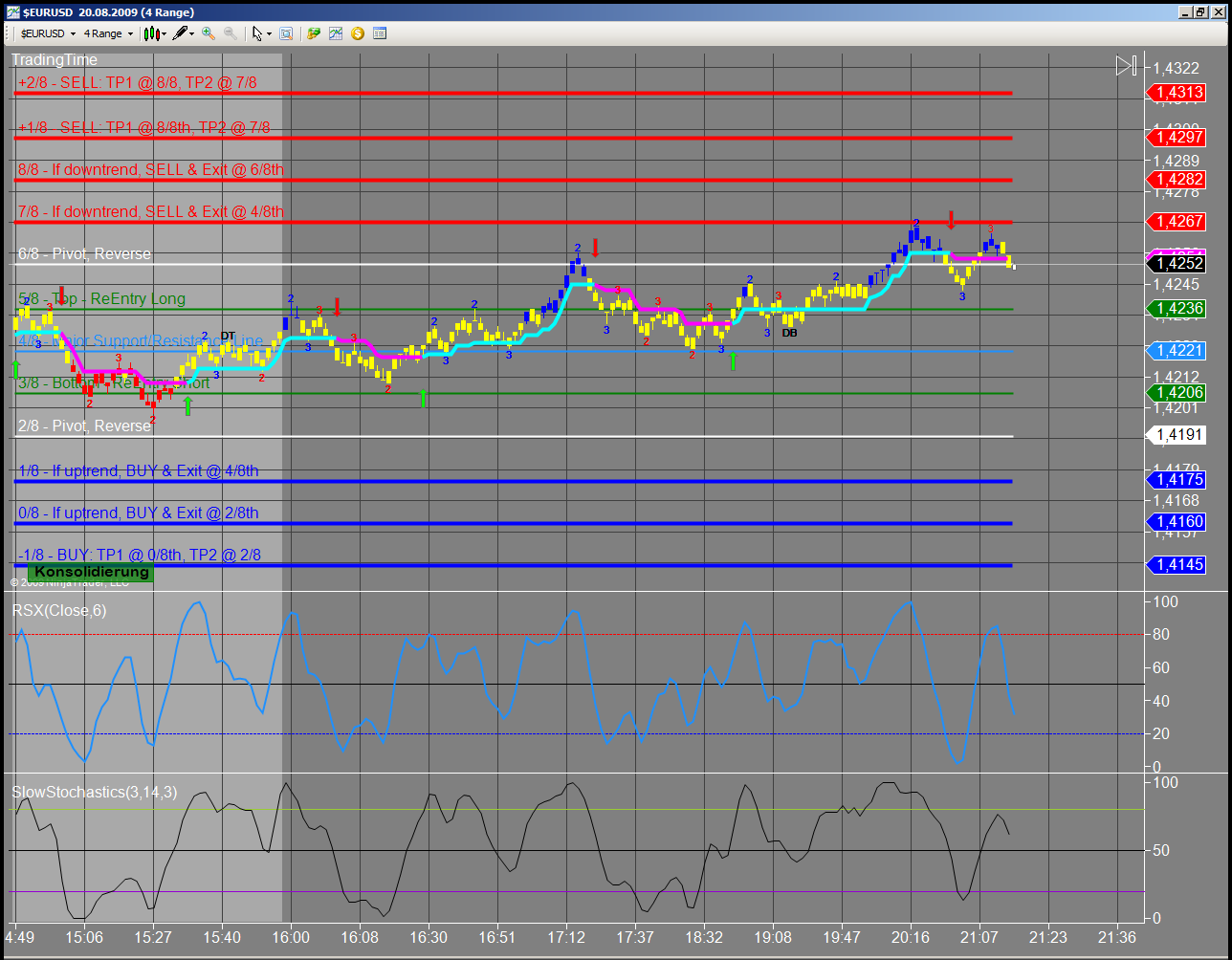The height and width of the screenshot is (960, 1232).
Task: Minimize the $EURUSD chart window
Action: tap(1184, 11)
